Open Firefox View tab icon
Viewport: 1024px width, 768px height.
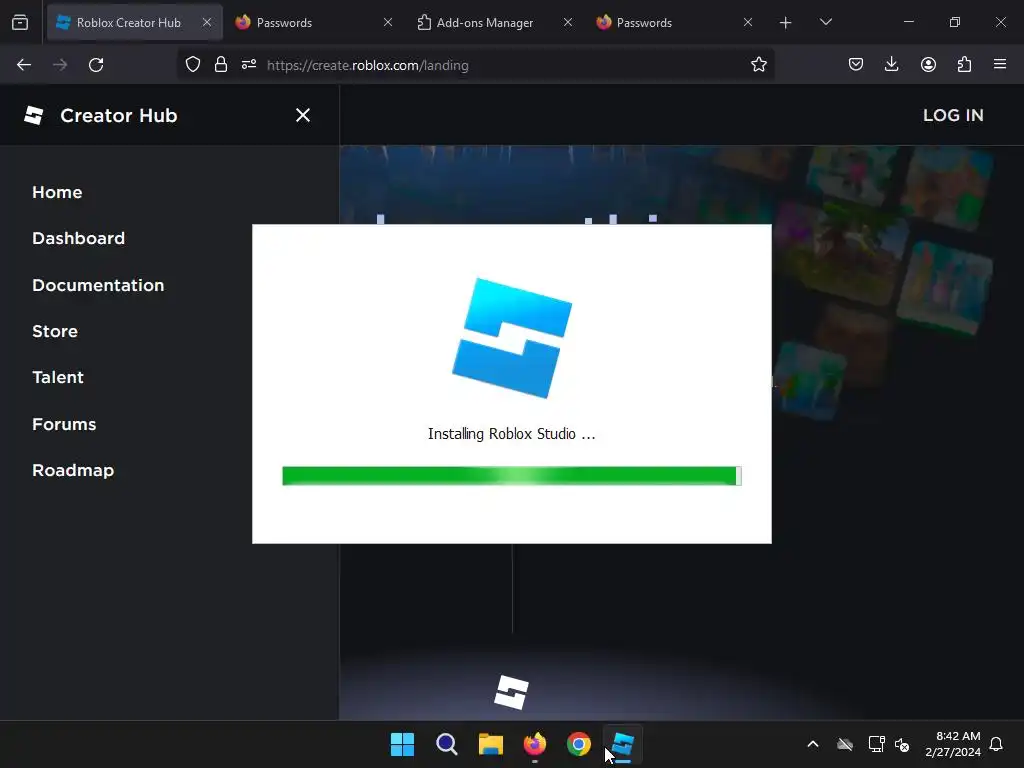click(20, 22)
